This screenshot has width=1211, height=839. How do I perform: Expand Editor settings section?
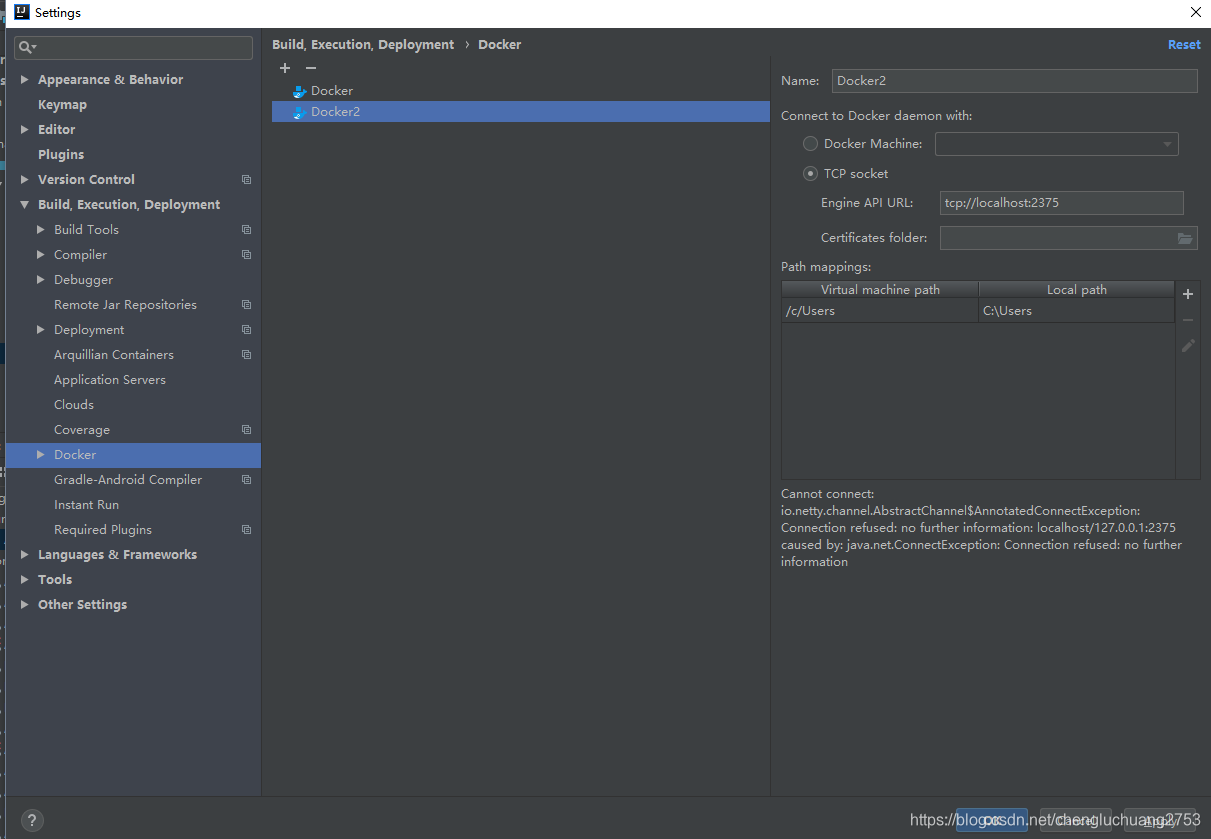25,130
